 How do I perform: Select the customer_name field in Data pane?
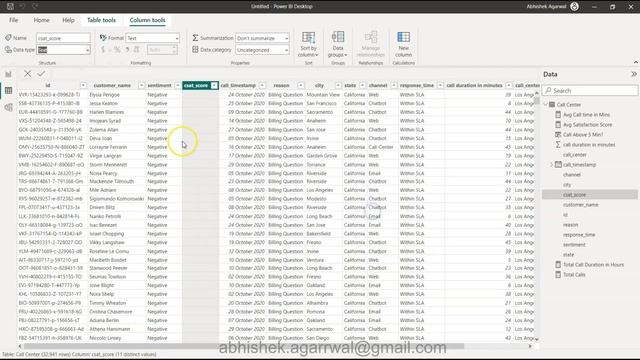(x=580, y=205)
